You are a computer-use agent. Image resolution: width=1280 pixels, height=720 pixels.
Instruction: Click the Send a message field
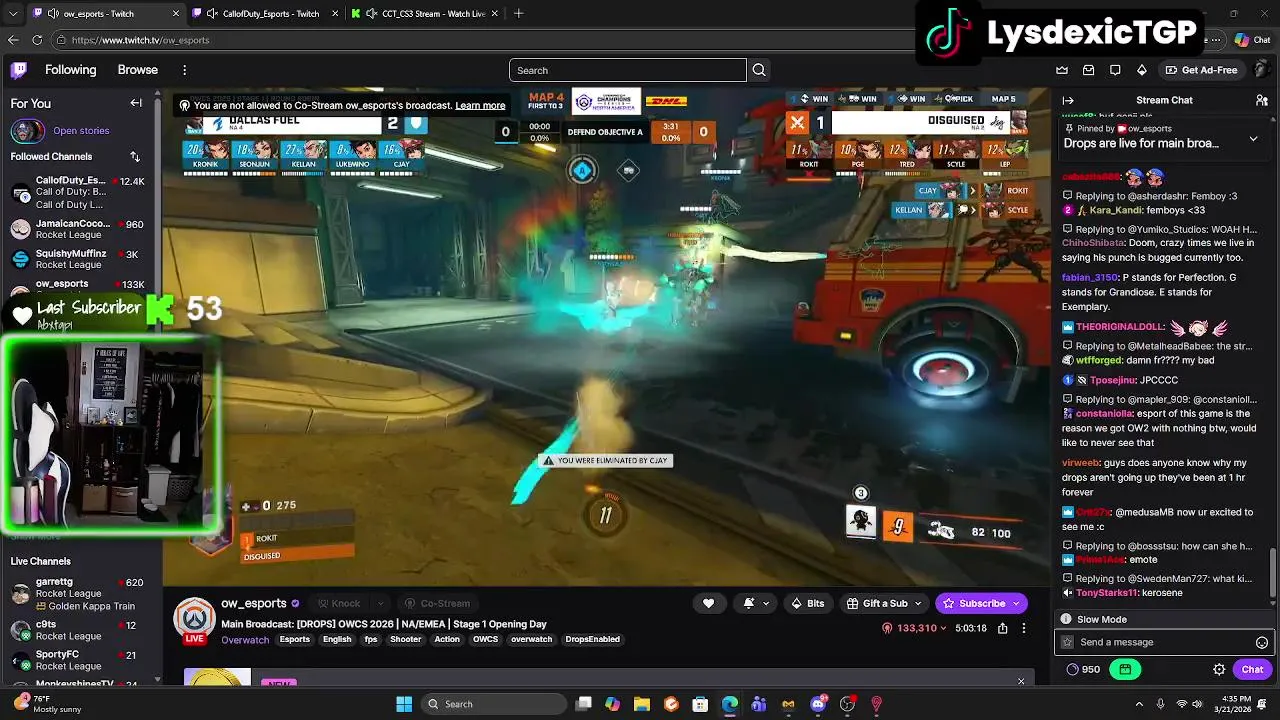pyautogui.click(x=1164, y=643)
